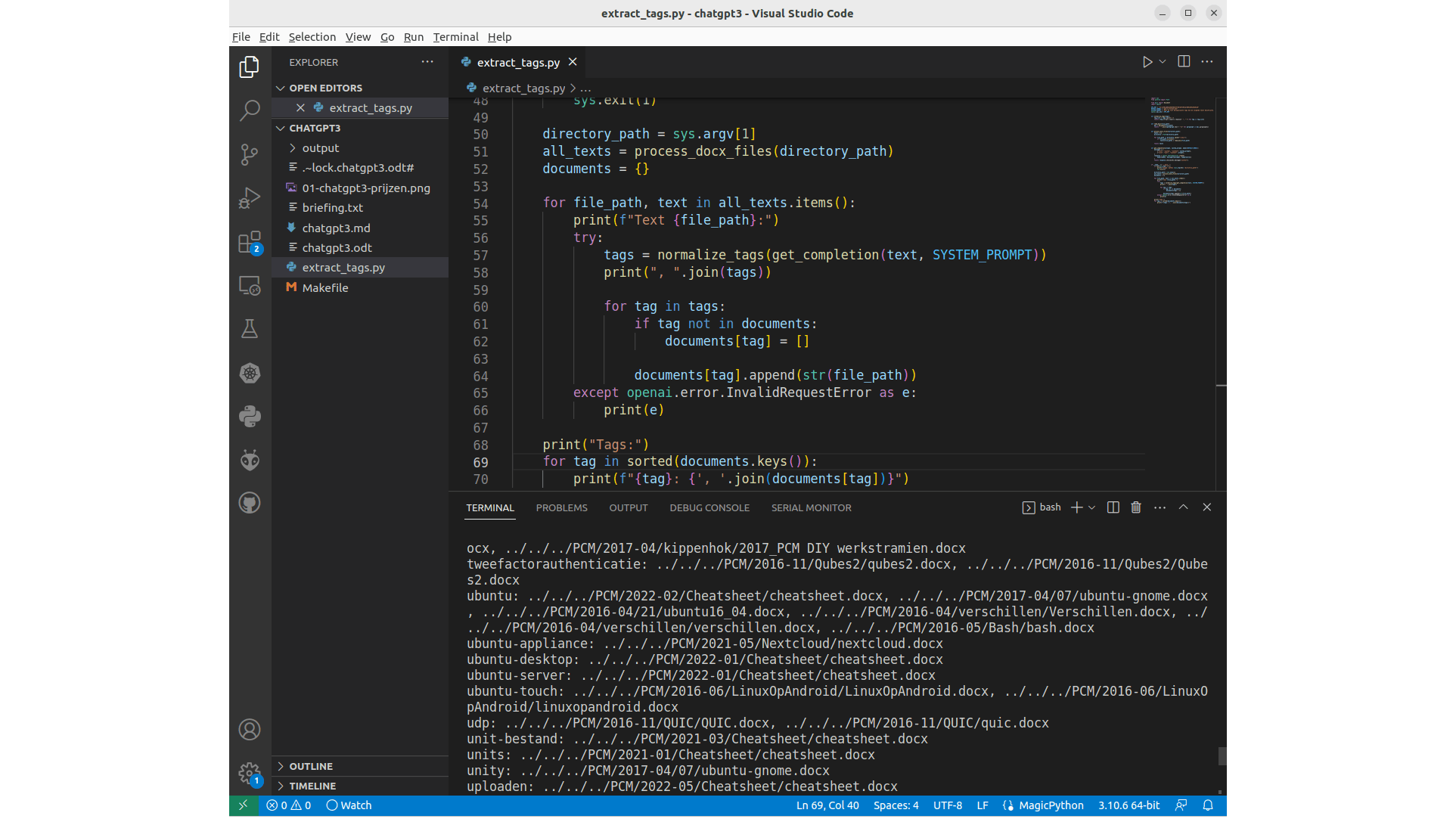Screen dimensions: 1456x819
Task: Open the Run and Debug view
Action: 249,198
